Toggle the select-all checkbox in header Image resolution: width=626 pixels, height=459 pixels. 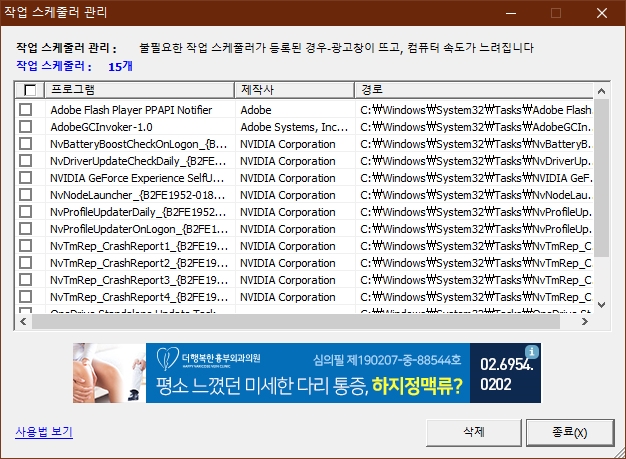tap(30, 90)
